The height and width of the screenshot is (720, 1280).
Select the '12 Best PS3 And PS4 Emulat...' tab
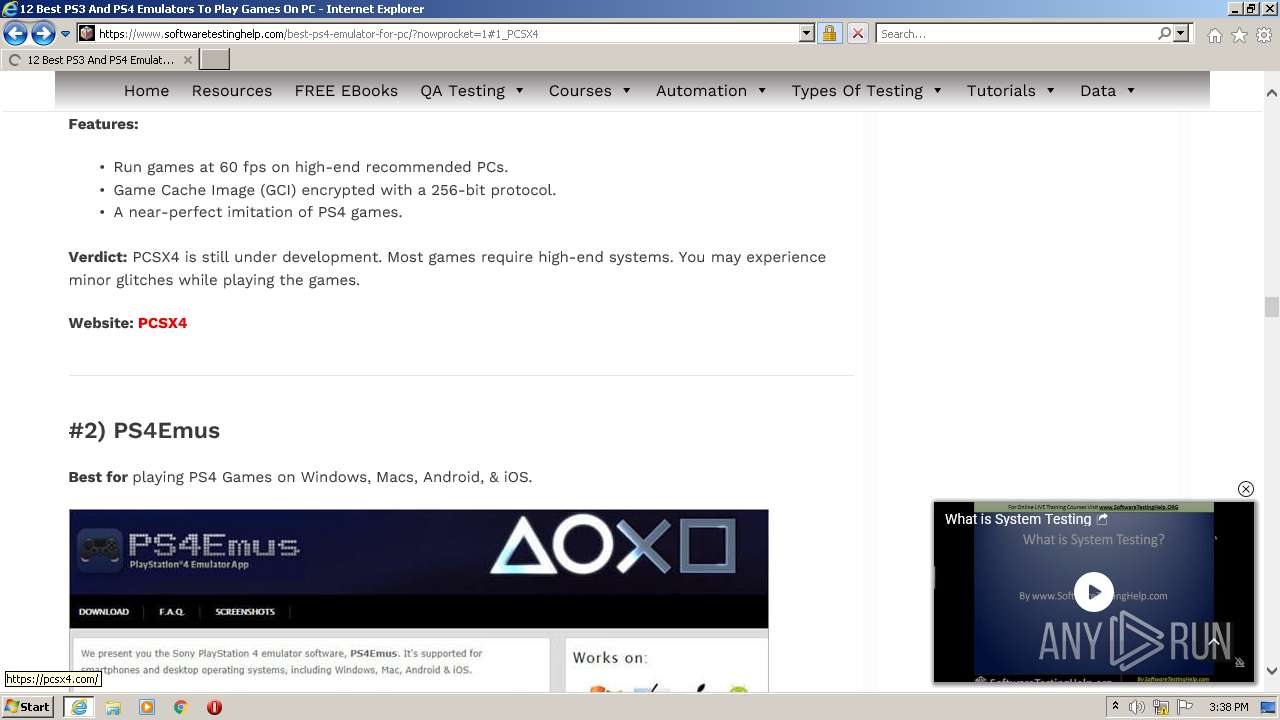pos(100,60)
